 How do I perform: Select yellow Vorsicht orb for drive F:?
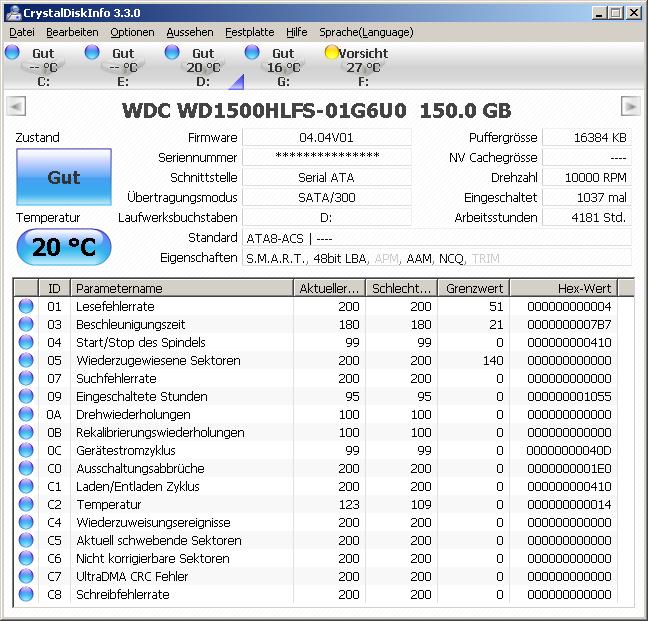(331, 52)
